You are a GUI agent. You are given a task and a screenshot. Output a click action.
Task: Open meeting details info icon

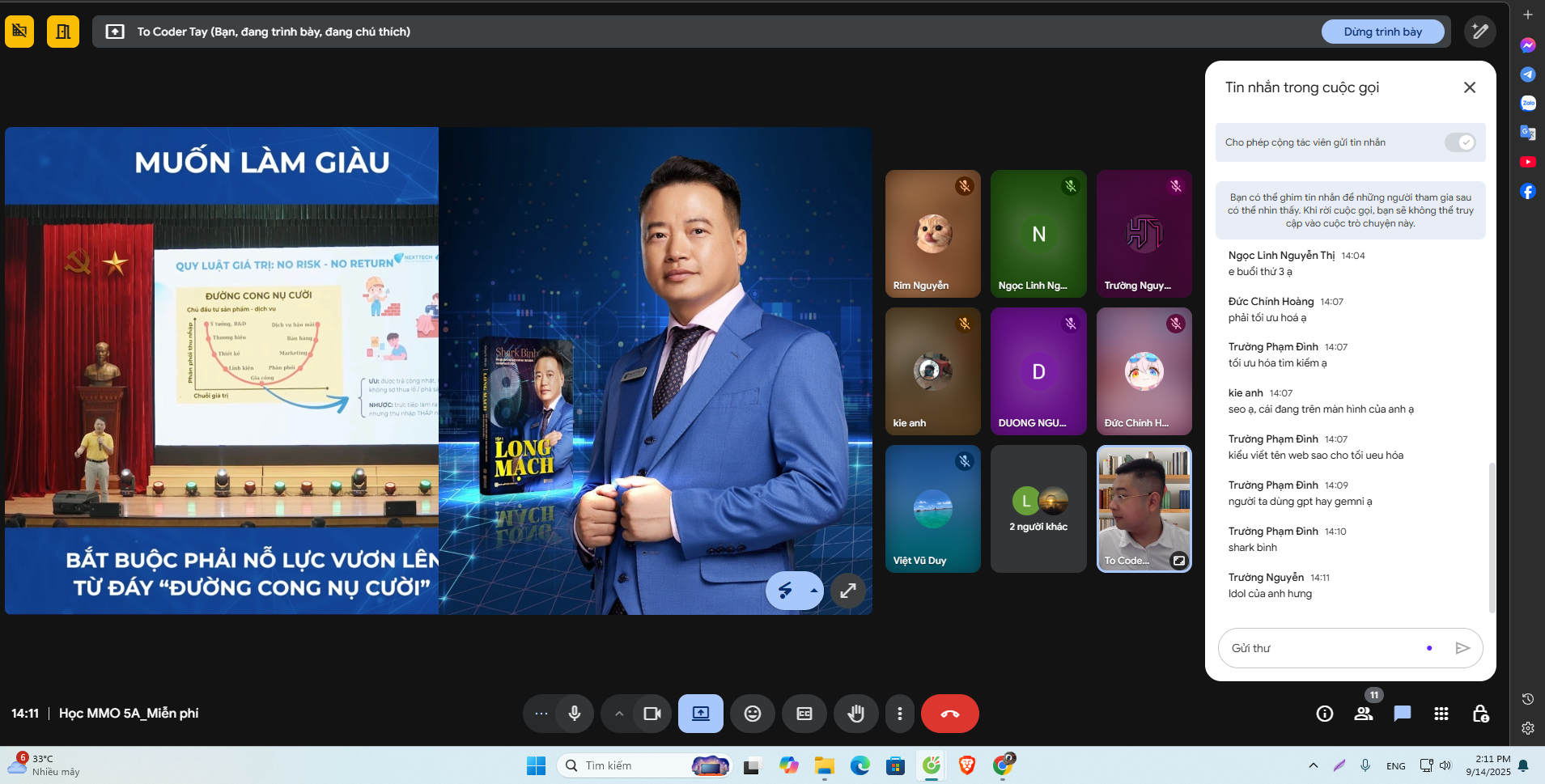tap(1325, 714)
